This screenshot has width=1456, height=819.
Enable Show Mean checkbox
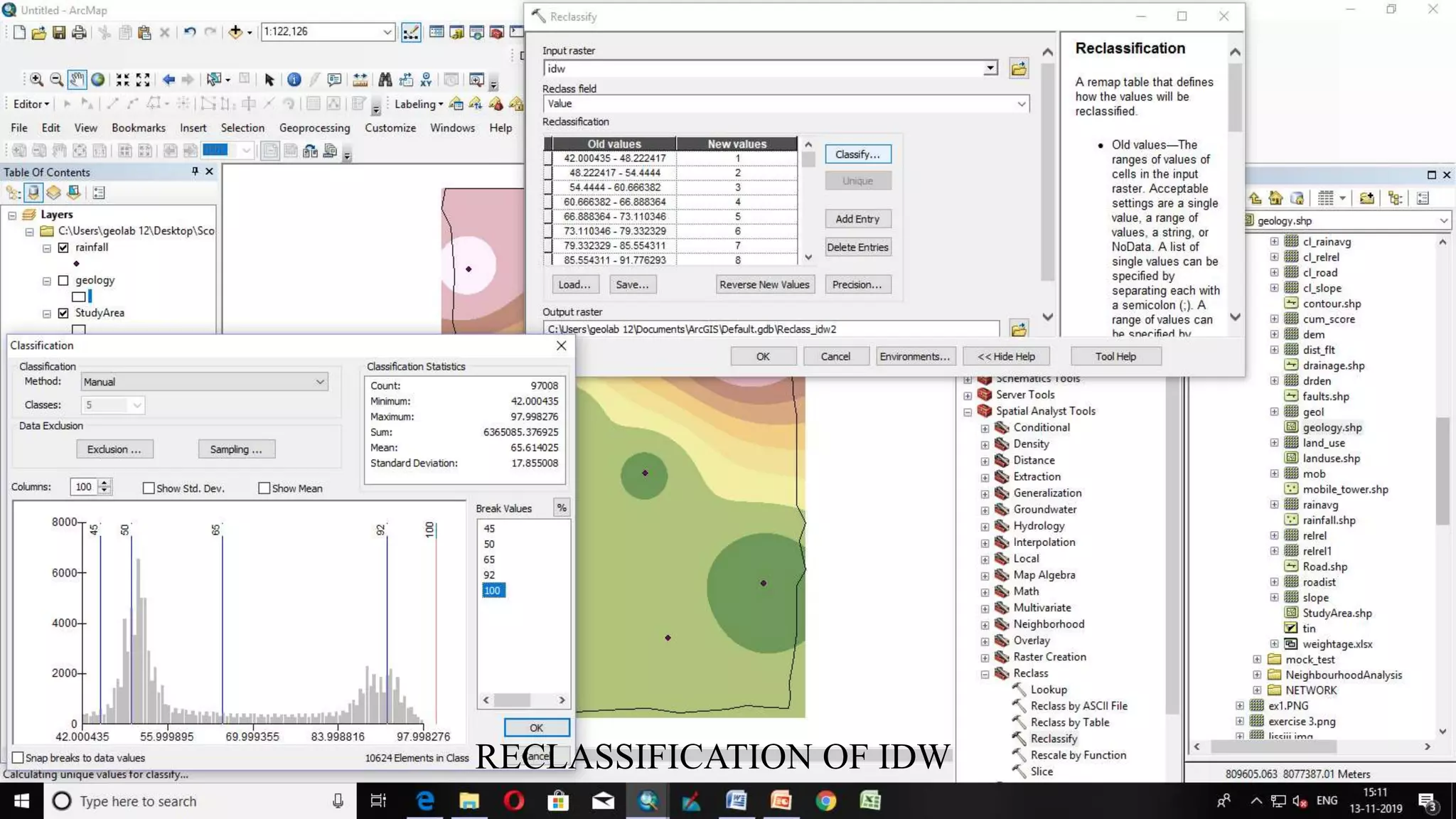point(264,488)
